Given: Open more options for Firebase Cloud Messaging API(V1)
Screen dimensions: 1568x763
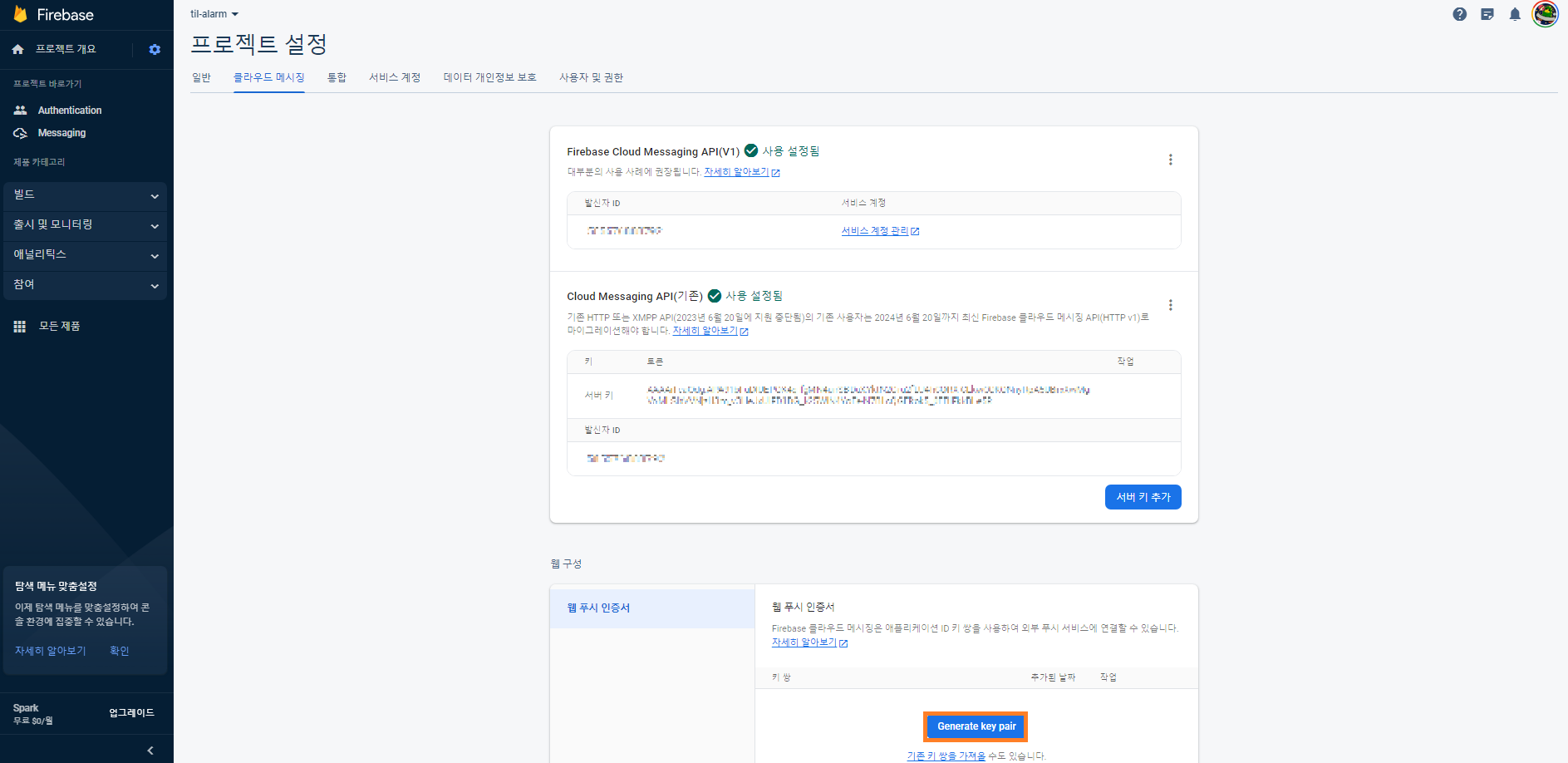Looking at the screenshot, I should 1171,160.
